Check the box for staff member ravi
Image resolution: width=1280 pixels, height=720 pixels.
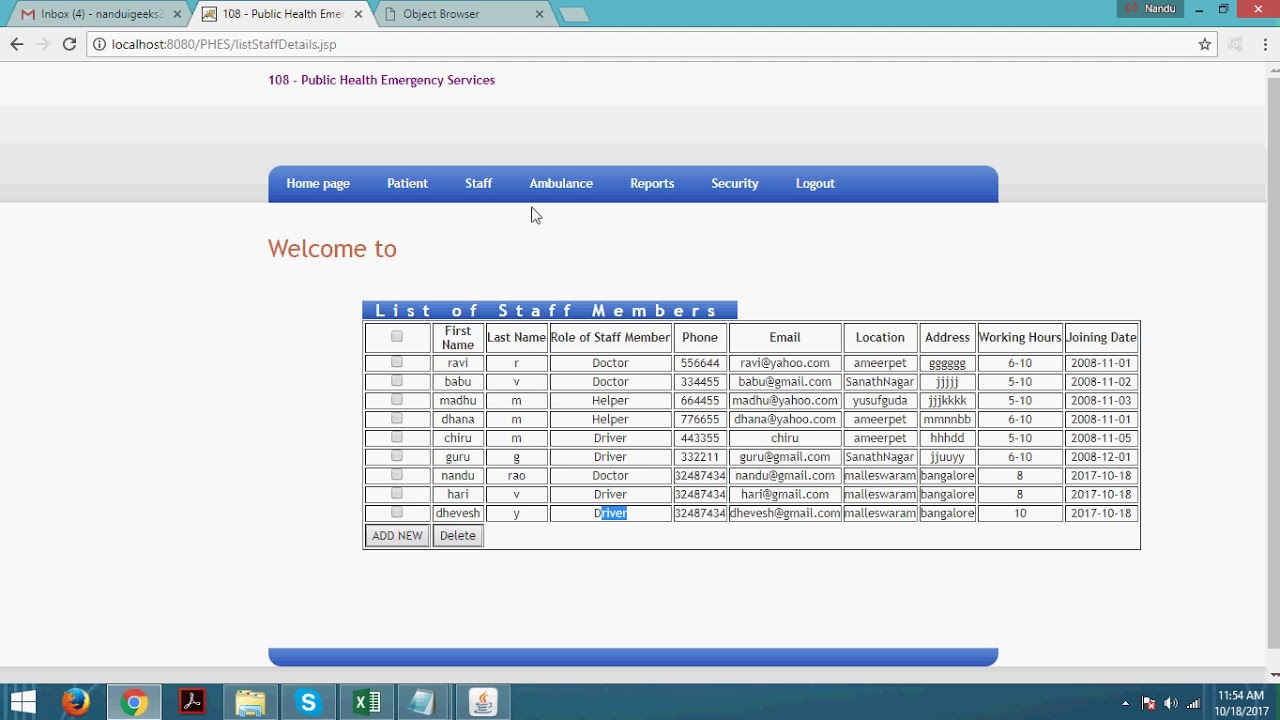click(x=397, y=362)
